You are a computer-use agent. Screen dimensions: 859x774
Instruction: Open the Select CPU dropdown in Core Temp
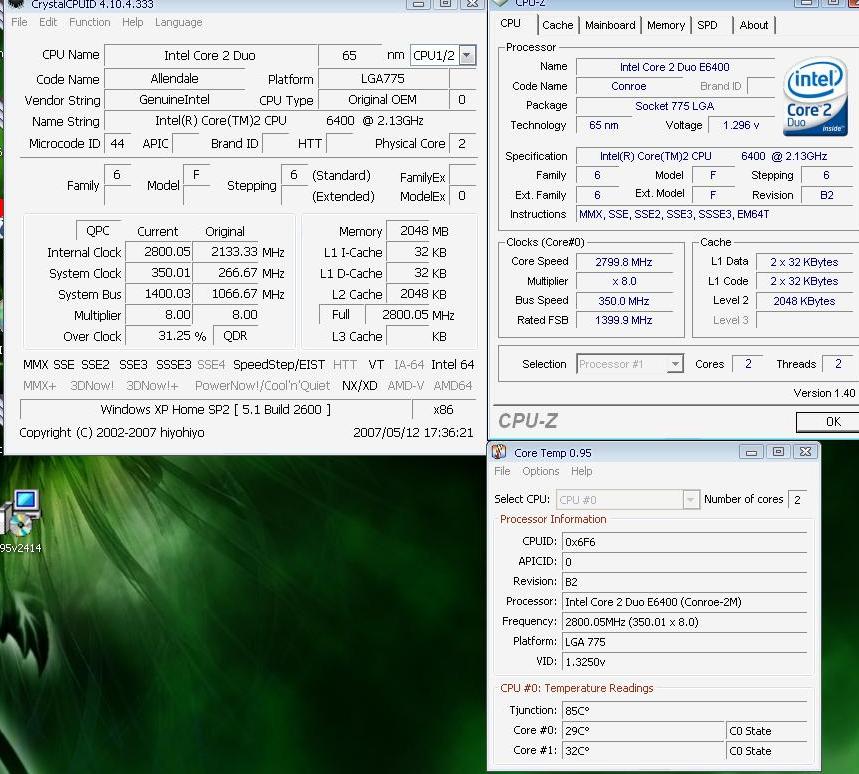pyautogui.click(x=690, y=499)
